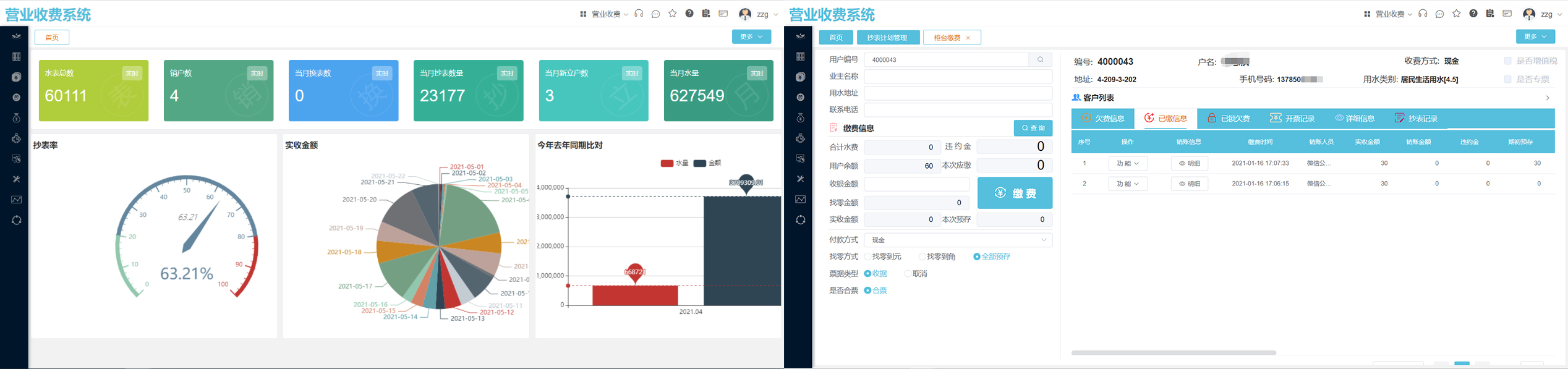The height and width of the screenshot is (369, 1568).
Task: Select the 取消 receipt type radio
Action: [x=908, y=274]
